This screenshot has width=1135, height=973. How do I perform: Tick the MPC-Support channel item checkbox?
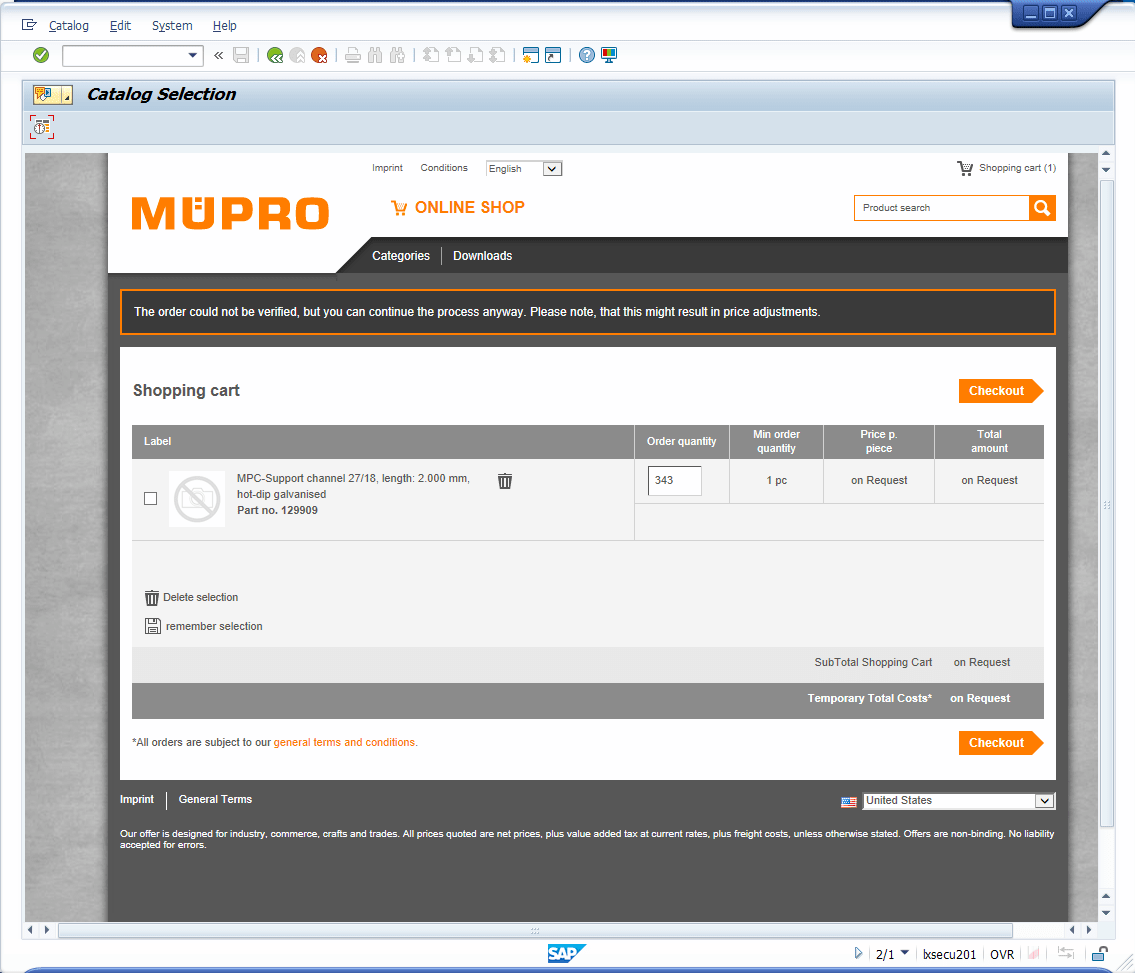pyautogui.click(x=151, y=499)
